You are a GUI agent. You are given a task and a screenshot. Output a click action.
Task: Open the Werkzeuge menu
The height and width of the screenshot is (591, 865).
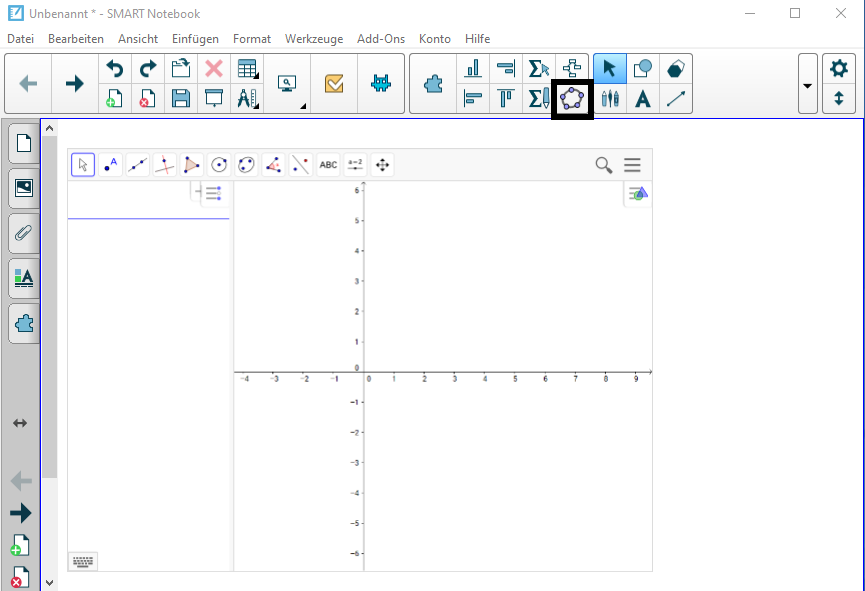pyautogui.click(x=314, y=39)
